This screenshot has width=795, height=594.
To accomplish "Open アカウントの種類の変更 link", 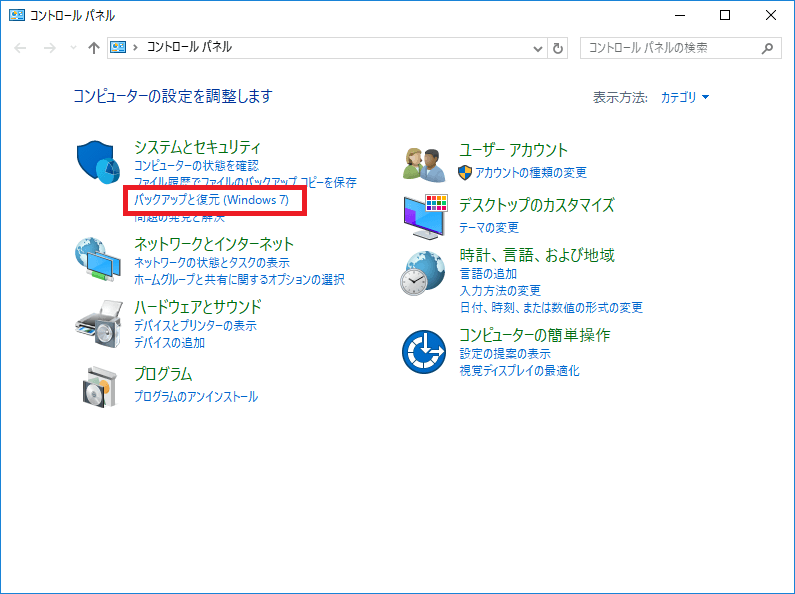I will point(531,173).
